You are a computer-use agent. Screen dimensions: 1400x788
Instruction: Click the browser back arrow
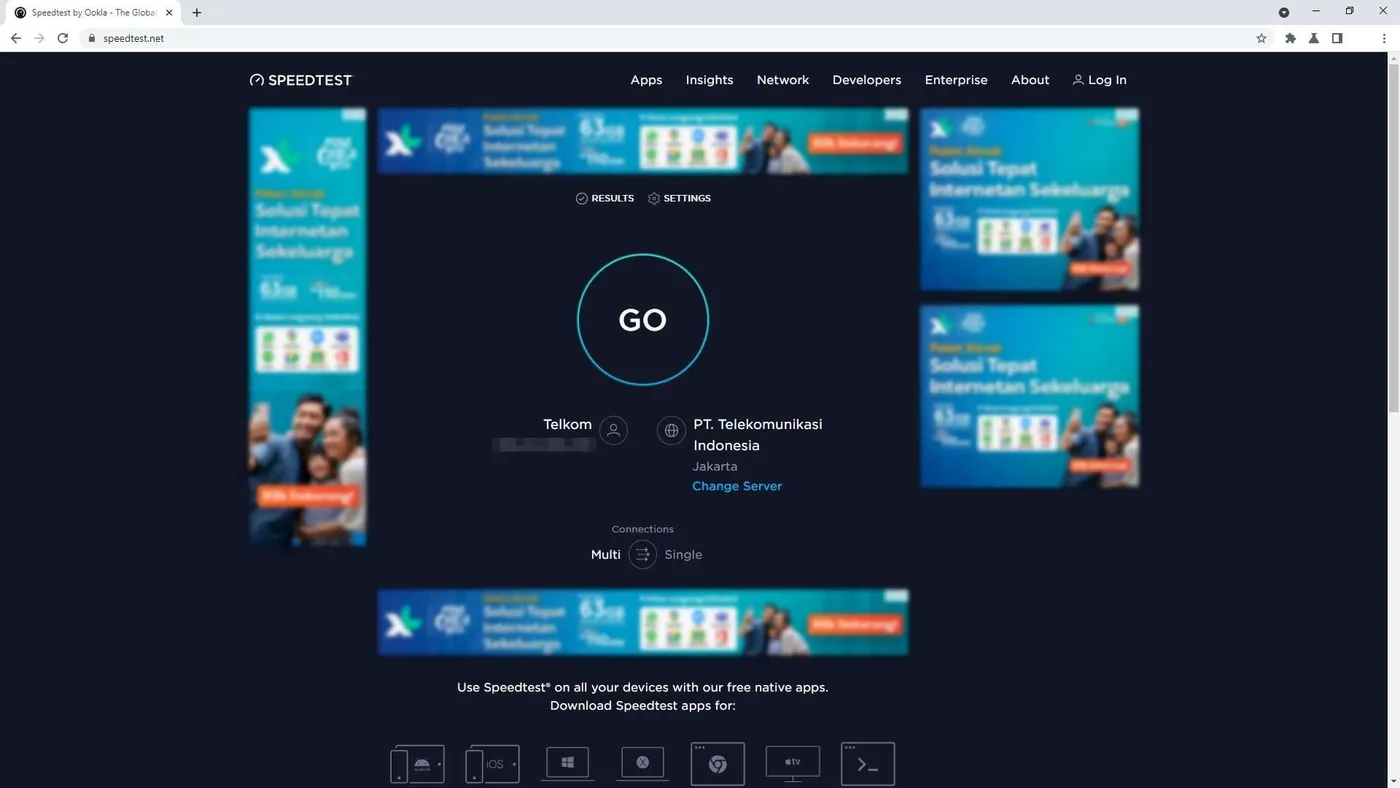(16, 38)
